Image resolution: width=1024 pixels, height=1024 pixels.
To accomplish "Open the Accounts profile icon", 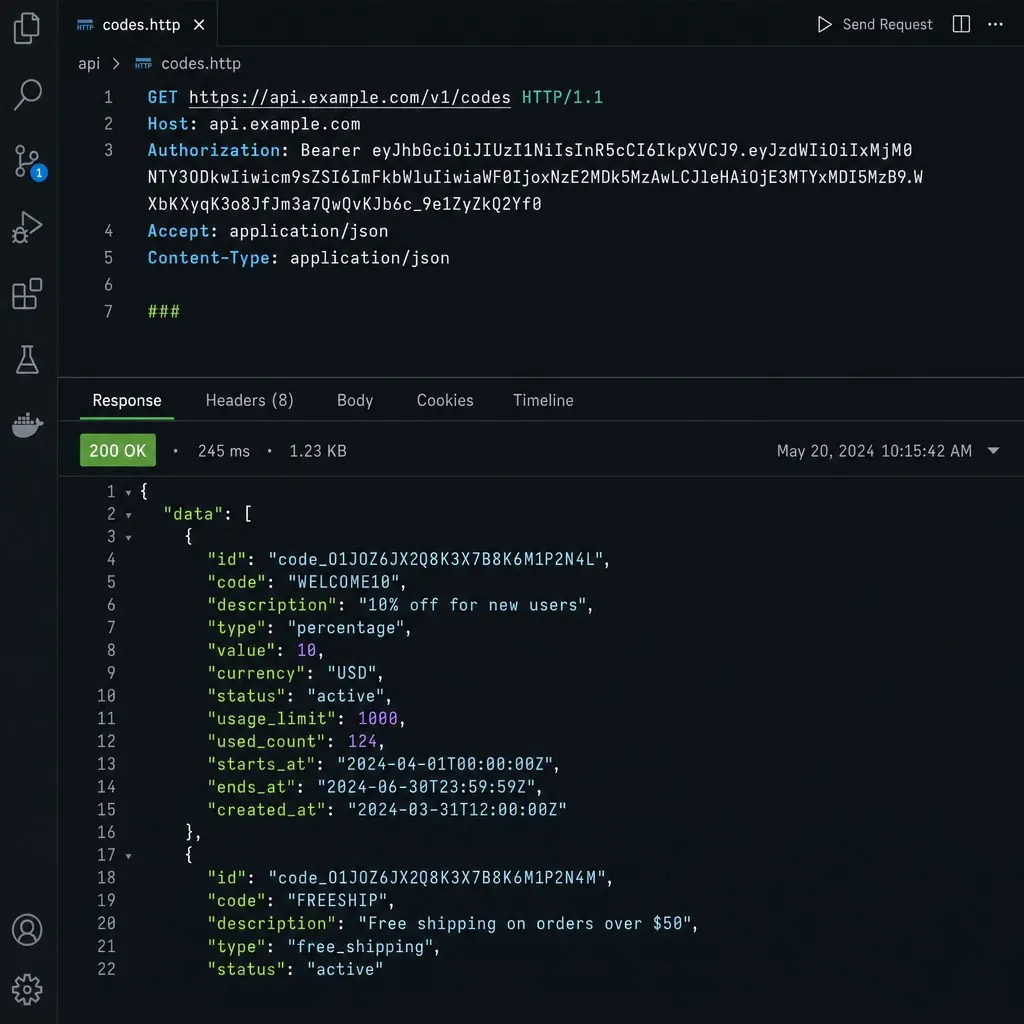I will tap(27, 929).
